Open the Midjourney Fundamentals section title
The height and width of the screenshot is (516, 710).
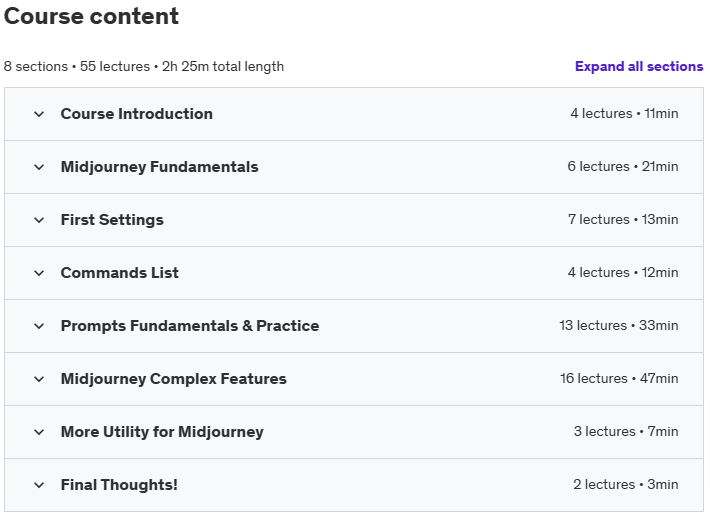(159, 167)
